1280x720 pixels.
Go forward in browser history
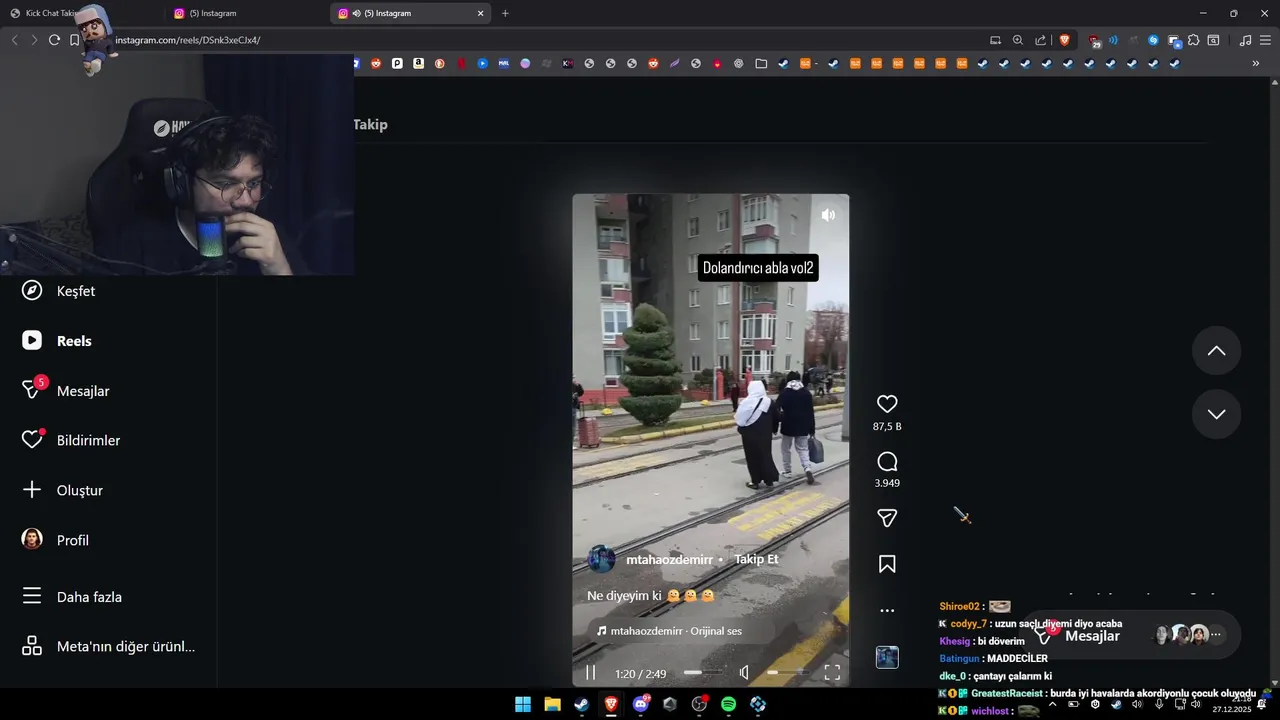pos(34,40)
